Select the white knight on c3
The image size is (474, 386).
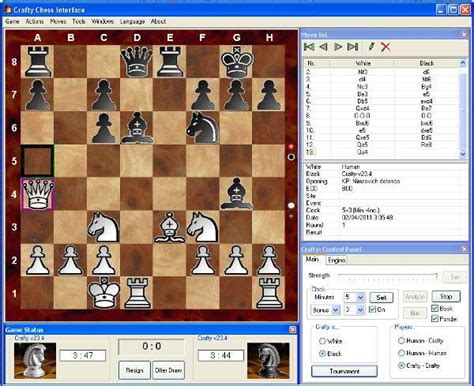pyautogui.click(x=104, y=227)
